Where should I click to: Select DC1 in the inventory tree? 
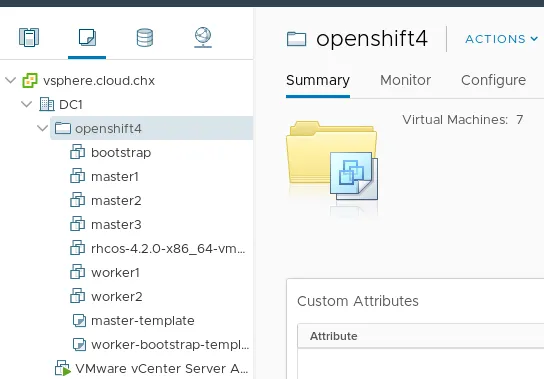pyautogui.click(x=71, y=104)
